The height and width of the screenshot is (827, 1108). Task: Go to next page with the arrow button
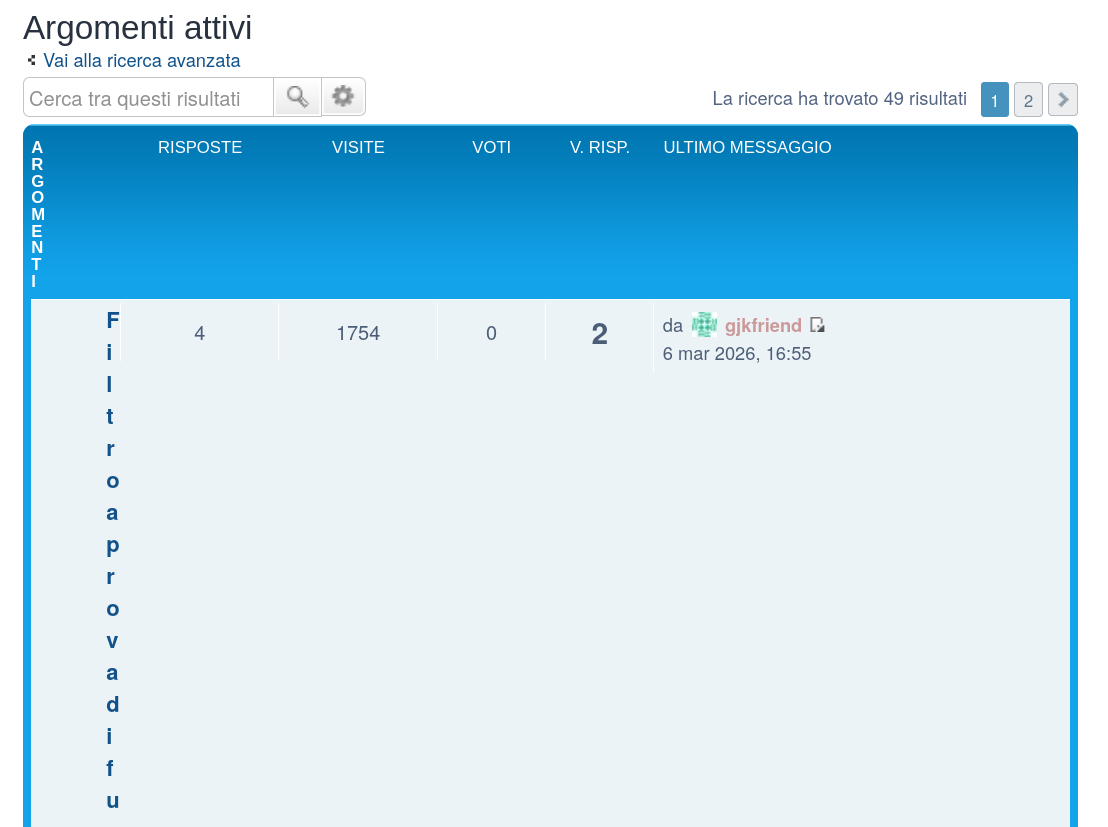(x=1062, y=100)
